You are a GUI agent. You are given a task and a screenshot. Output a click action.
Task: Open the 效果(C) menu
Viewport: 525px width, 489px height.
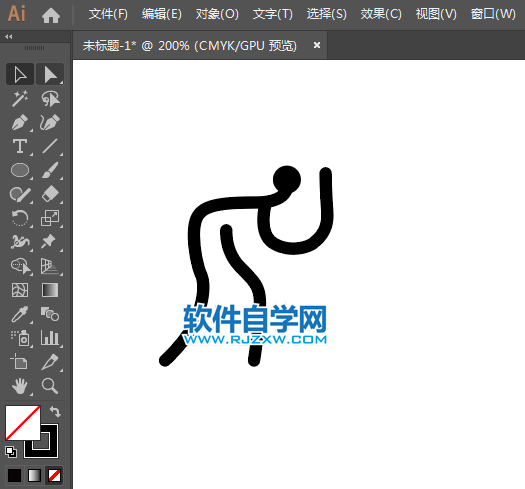[x=381, y=14]
